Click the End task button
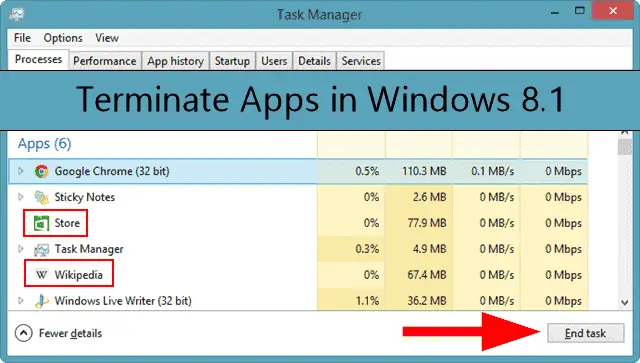This screenshot has height=363, width=640. pos(585,333)
